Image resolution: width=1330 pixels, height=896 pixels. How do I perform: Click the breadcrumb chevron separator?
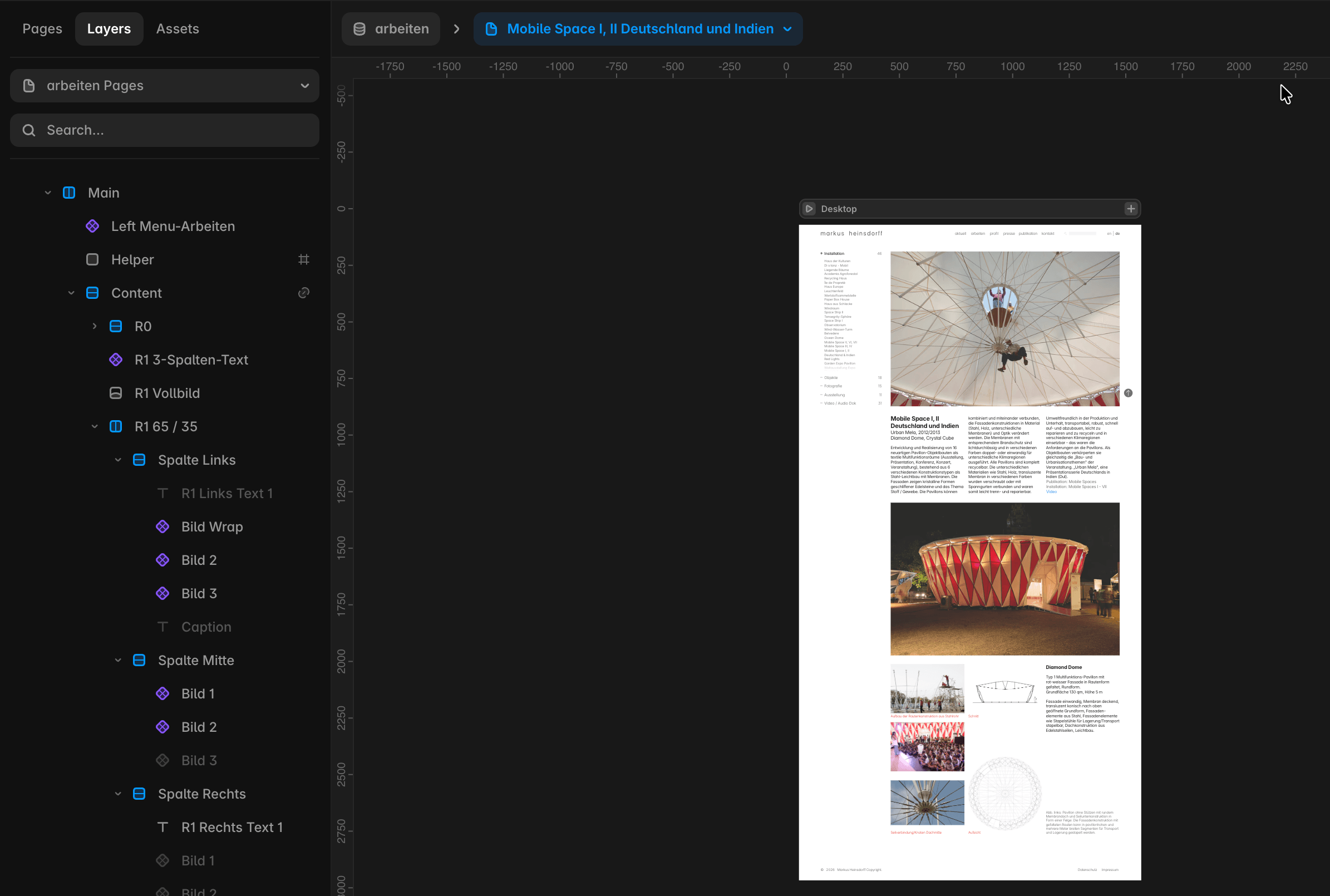[456, 28]
